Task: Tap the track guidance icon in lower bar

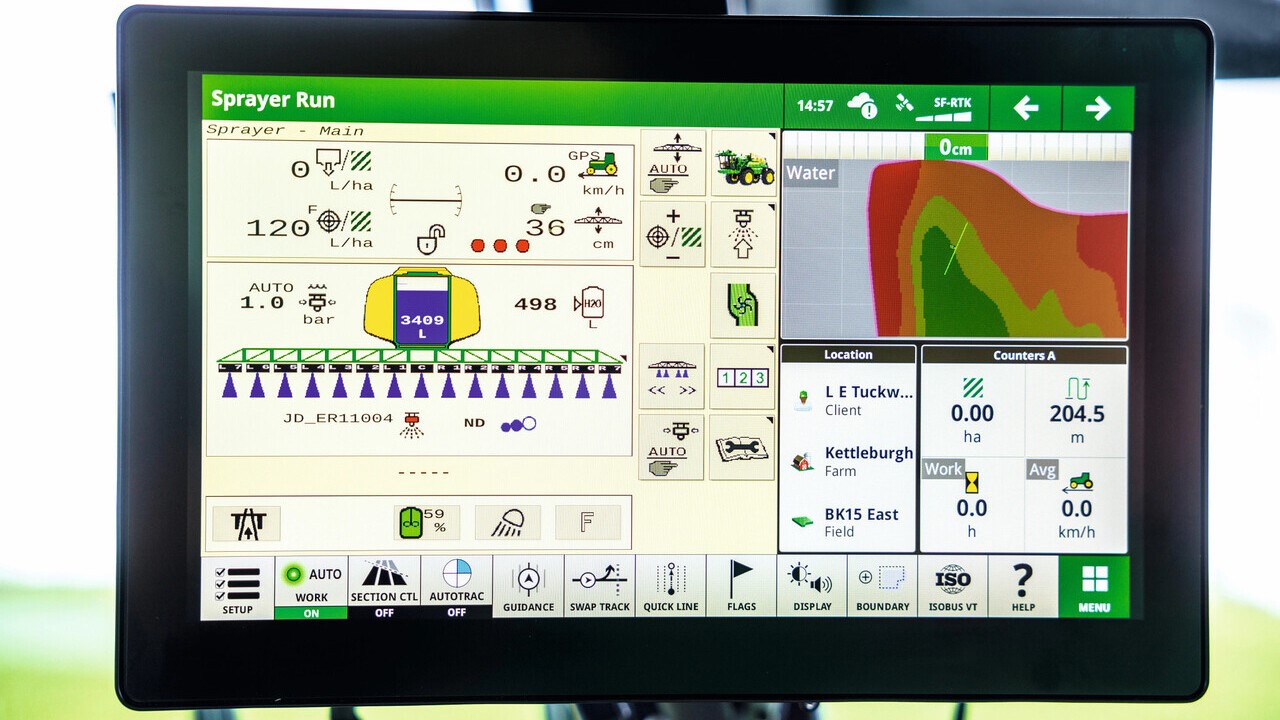Action: (247, 523)
